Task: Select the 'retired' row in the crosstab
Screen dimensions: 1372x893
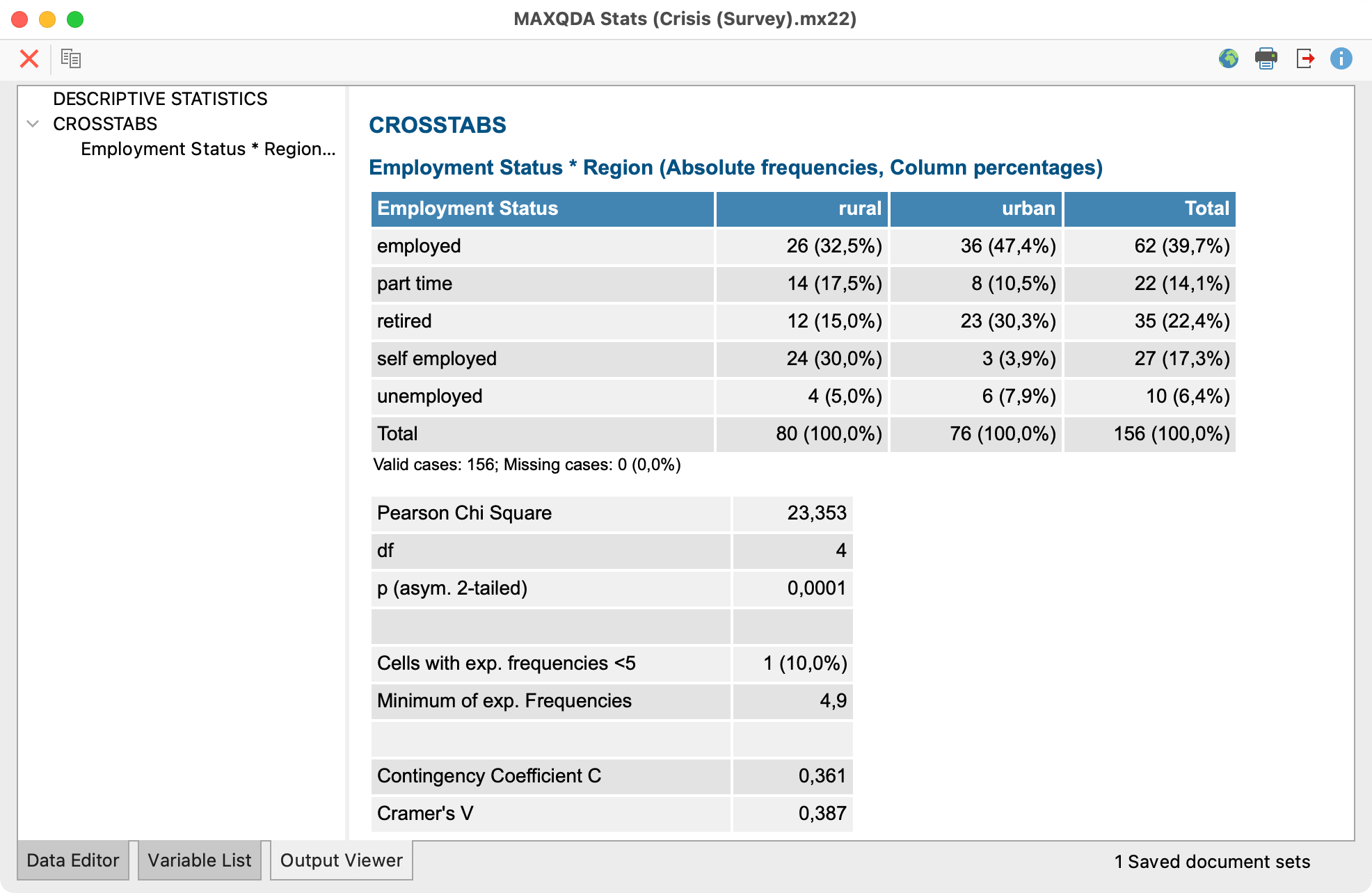Action: (543, 321)
